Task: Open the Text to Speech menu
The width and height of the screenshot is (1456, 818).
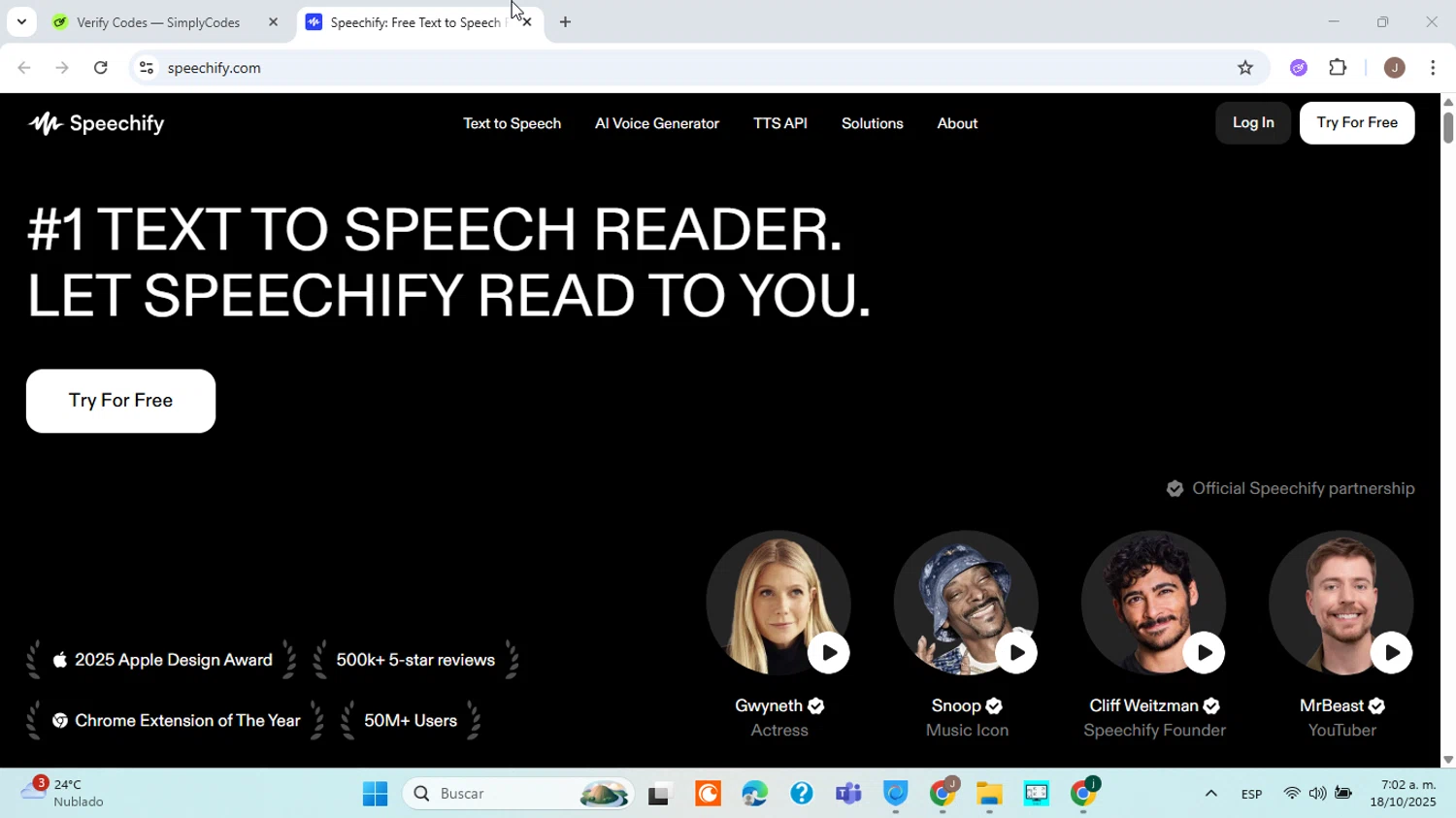Action: point(512,123)
